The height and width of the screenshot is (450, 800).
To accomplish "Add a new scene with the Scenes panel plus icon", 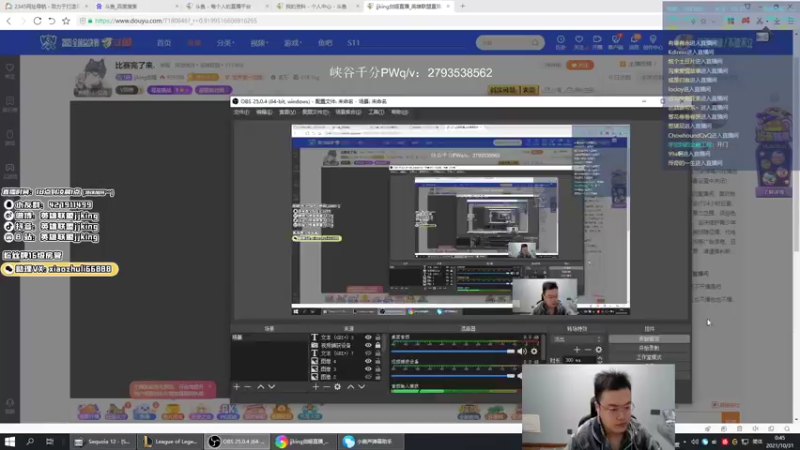I will click(x=236, y=387).
